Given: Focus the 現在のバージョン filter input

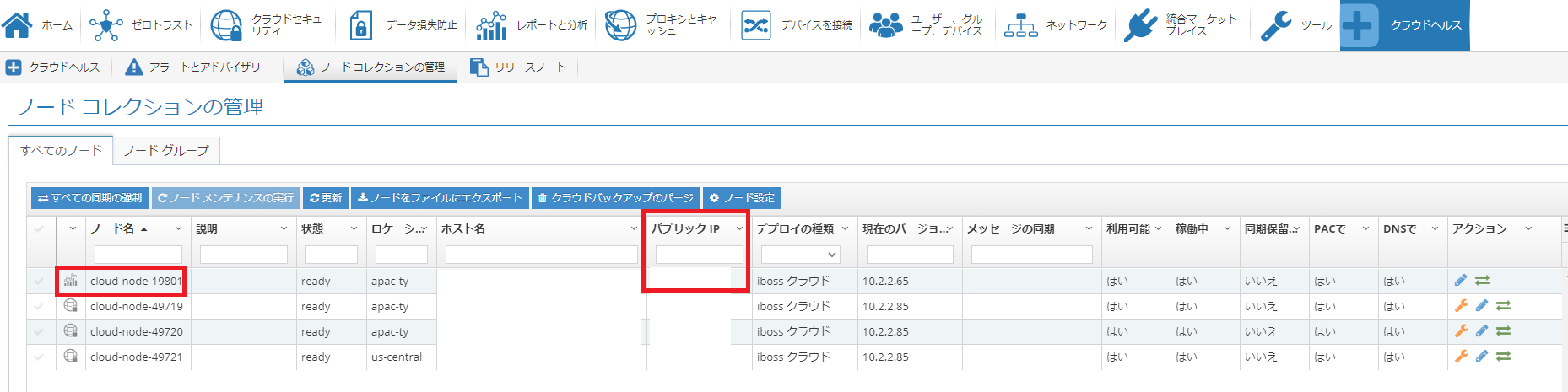Looking at the screenshot, I should [910, 255].
